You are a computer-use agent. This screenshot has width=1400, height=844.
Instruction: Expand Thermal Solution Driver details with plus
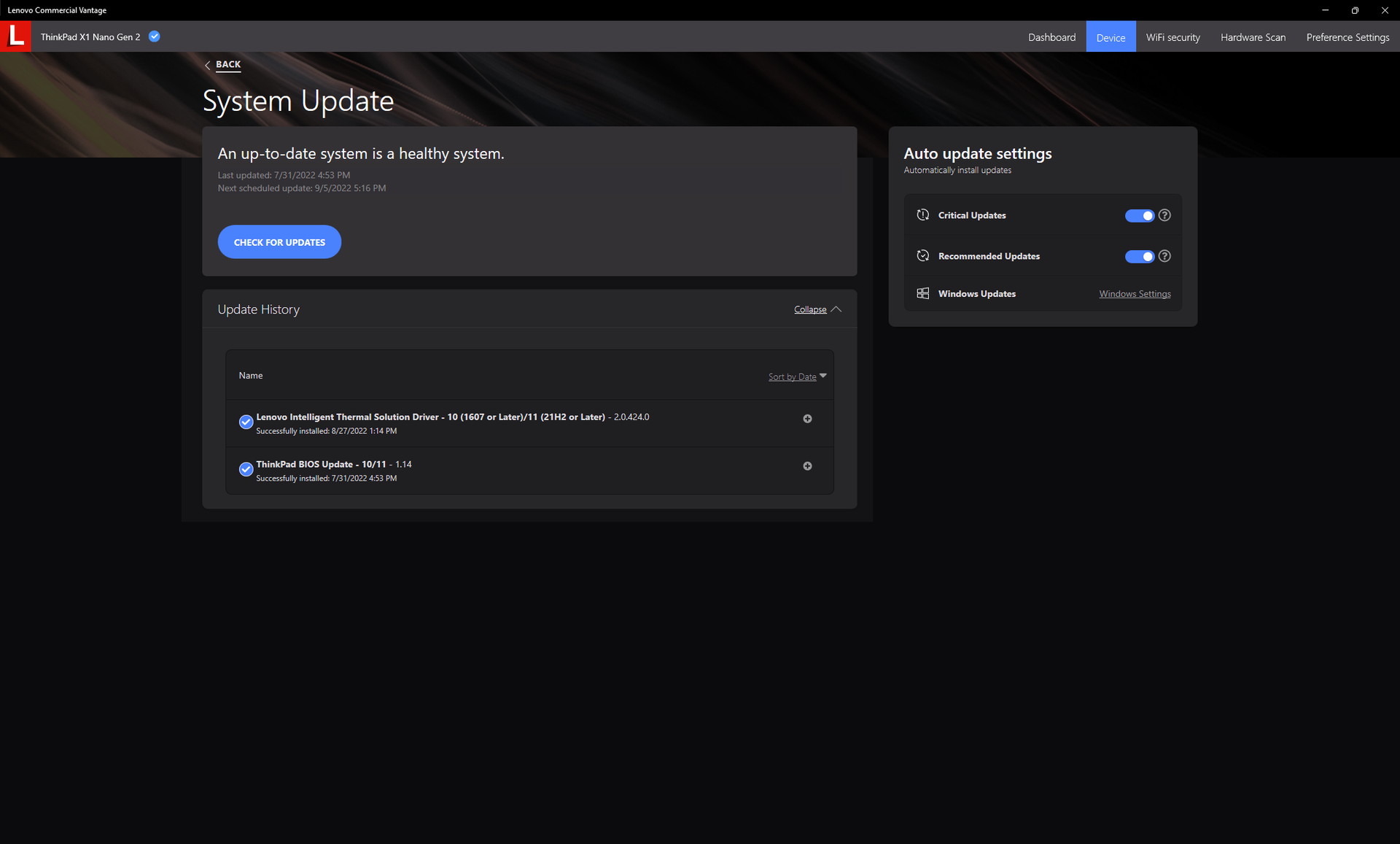pyautogui.click(x=807, y=419)
